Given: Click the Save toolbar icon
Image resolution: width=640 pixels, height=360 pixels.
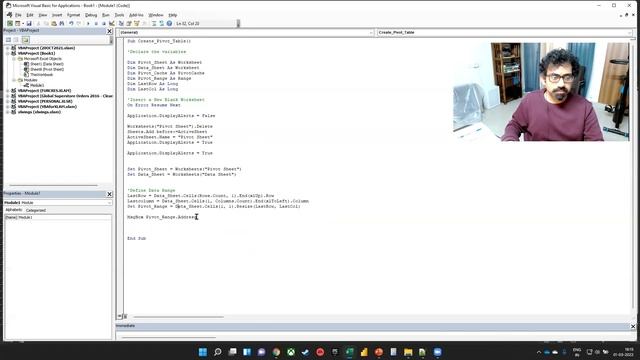Looking at the screenshot, I should click(x=29, y=24).
